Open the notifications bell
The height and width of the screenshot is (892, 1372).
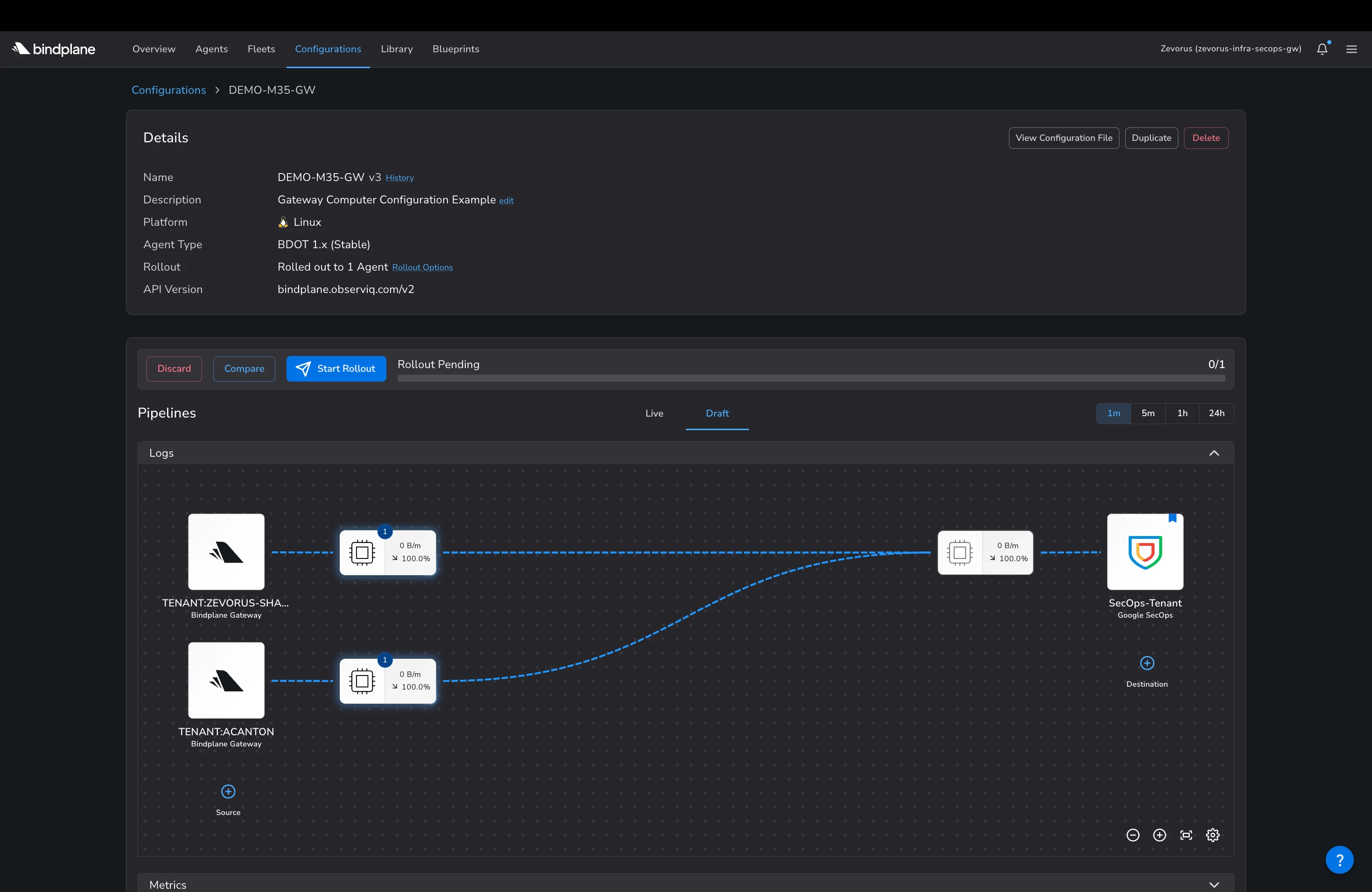pos(1323,49)
